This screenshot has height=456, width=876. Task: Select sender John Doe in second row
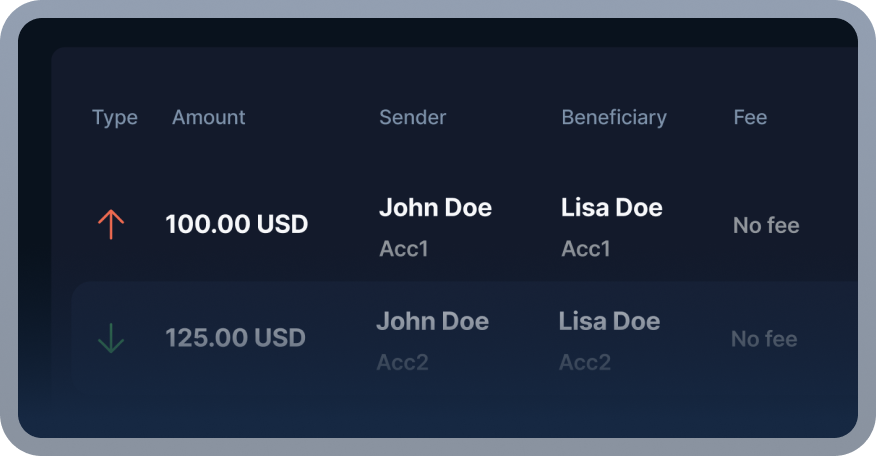433,321
